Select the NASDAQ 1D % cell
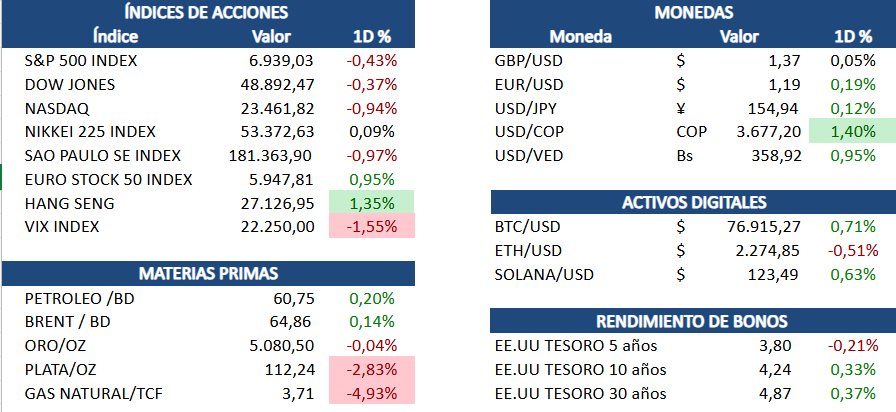 coord(372,108)
